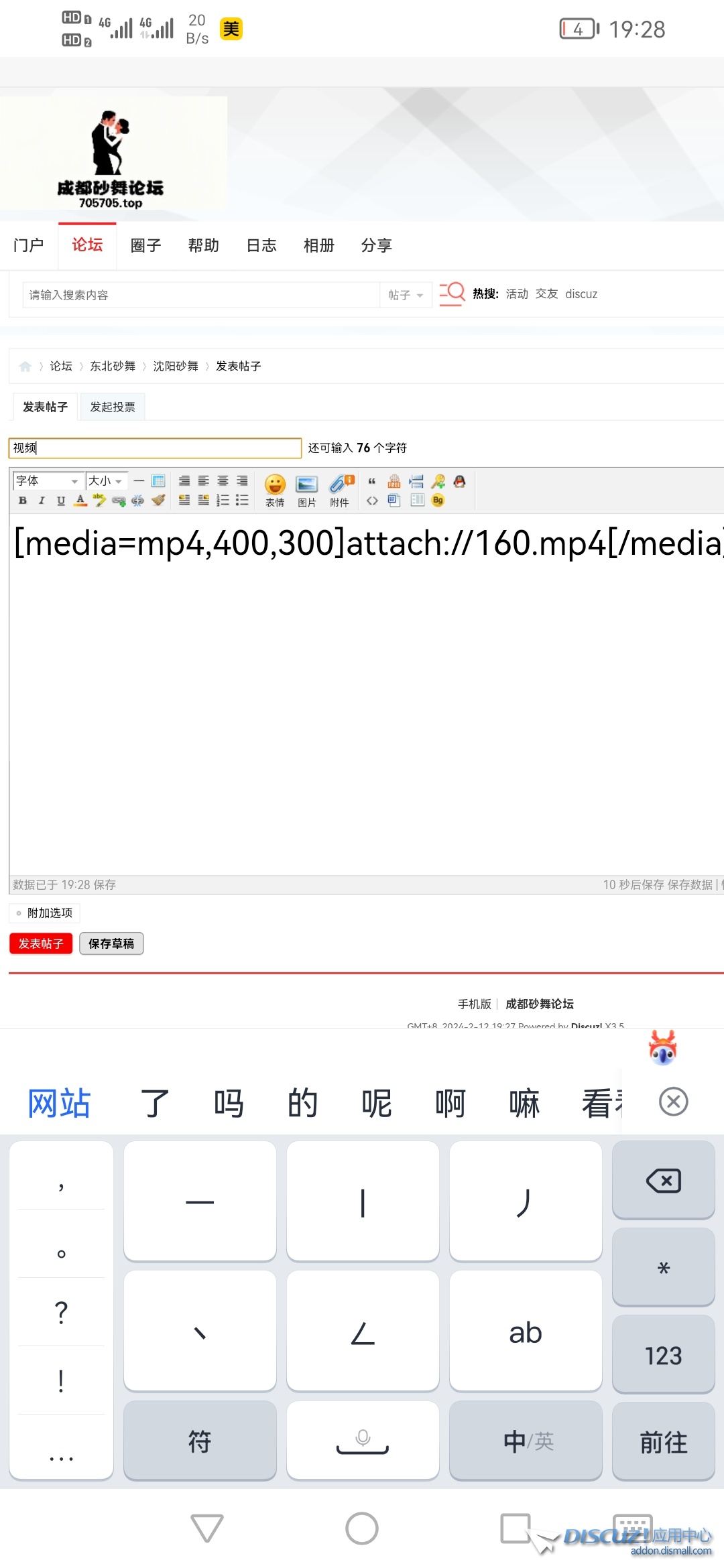Click the post title input field
Image resolution: width=724 pixels, height=1568 pixels.
[155, 448]
